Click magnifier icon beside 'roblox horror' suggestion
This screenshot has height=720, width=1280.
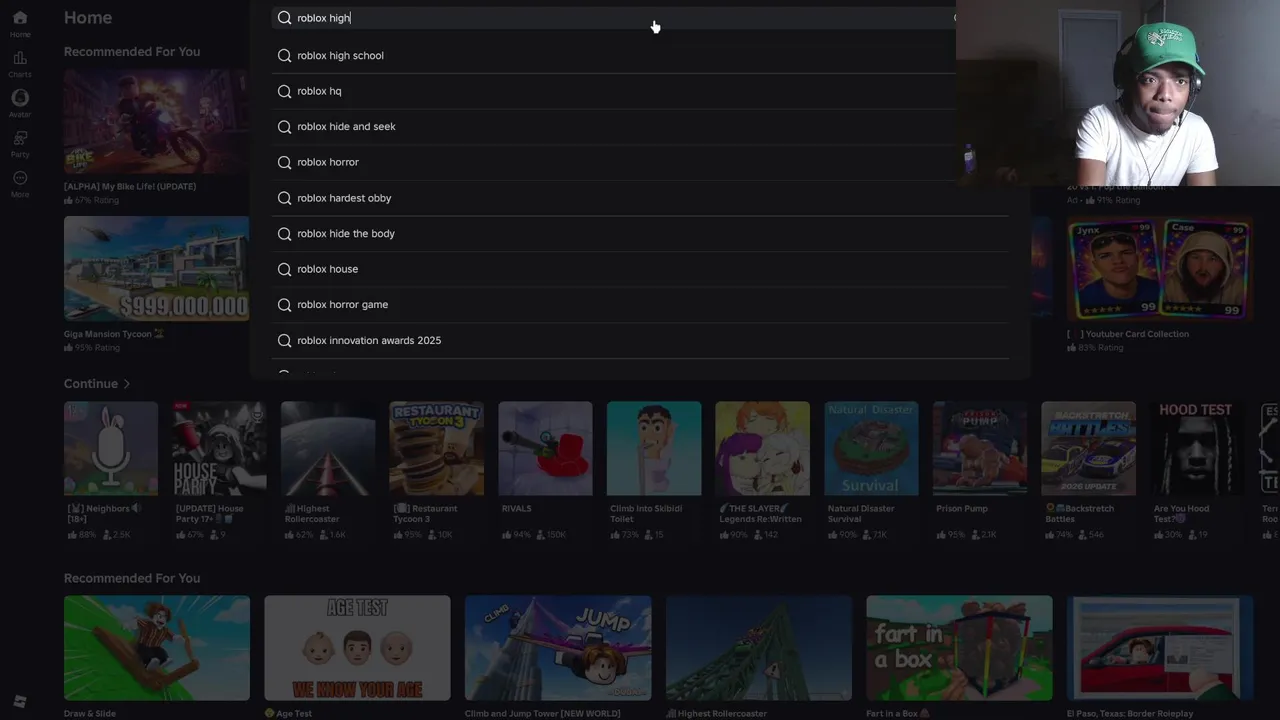click(x=284, y=162)
